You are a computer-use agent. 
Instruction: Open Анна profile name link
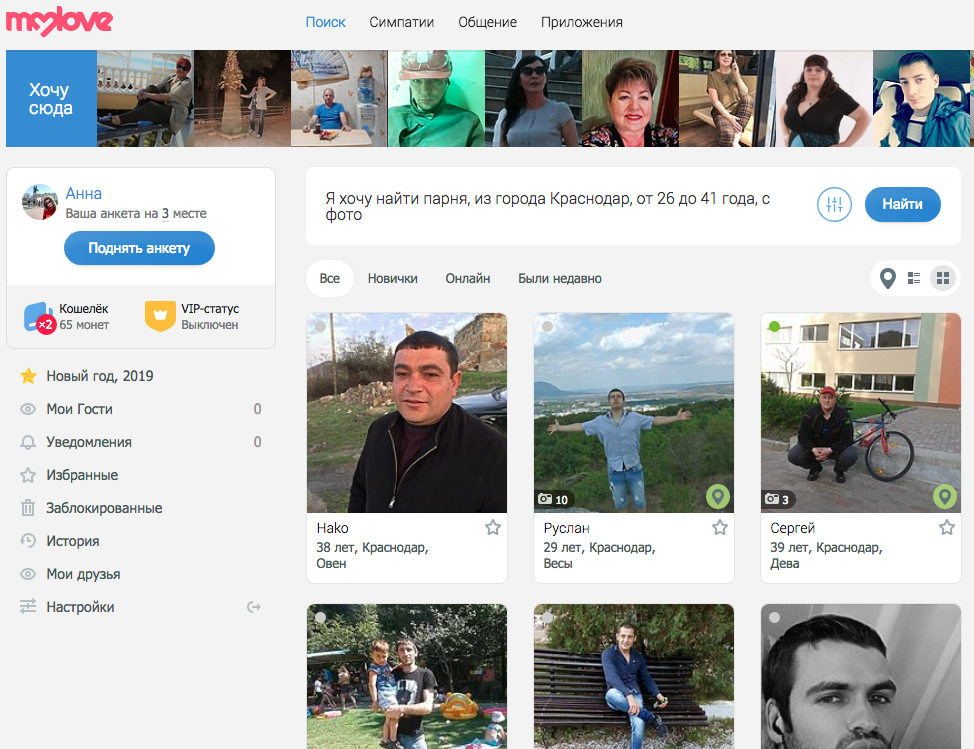click(84, 193)
